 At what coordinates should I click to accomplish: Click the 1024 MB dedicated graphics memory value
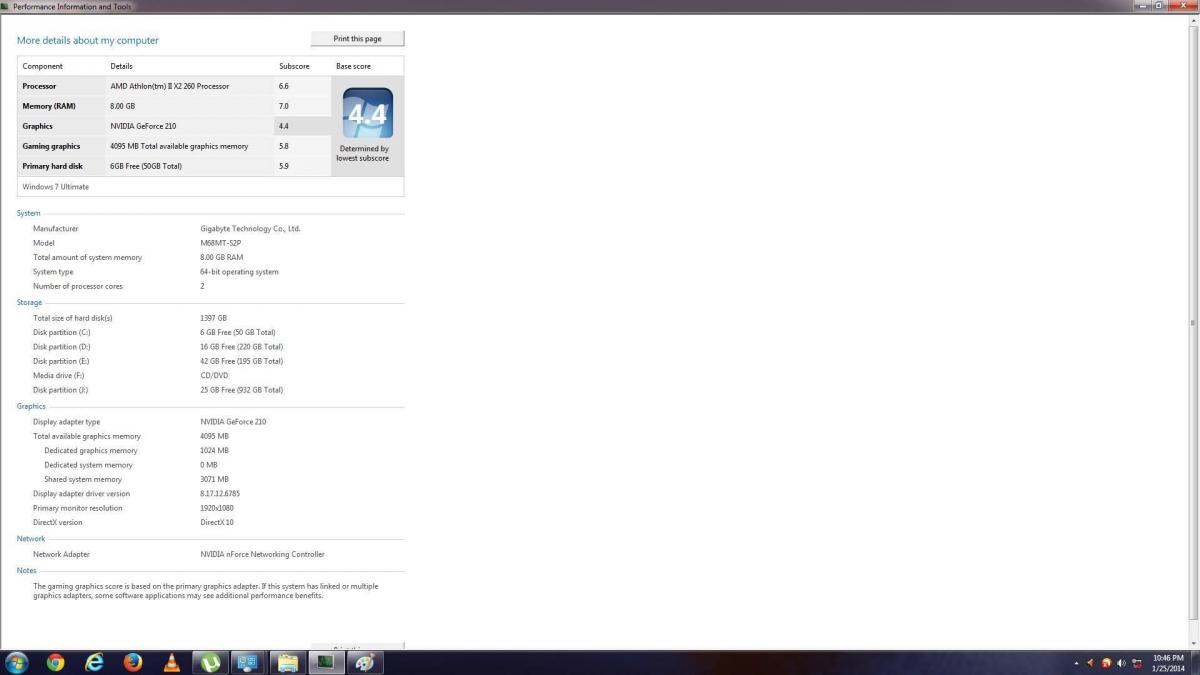pos(214,450)
